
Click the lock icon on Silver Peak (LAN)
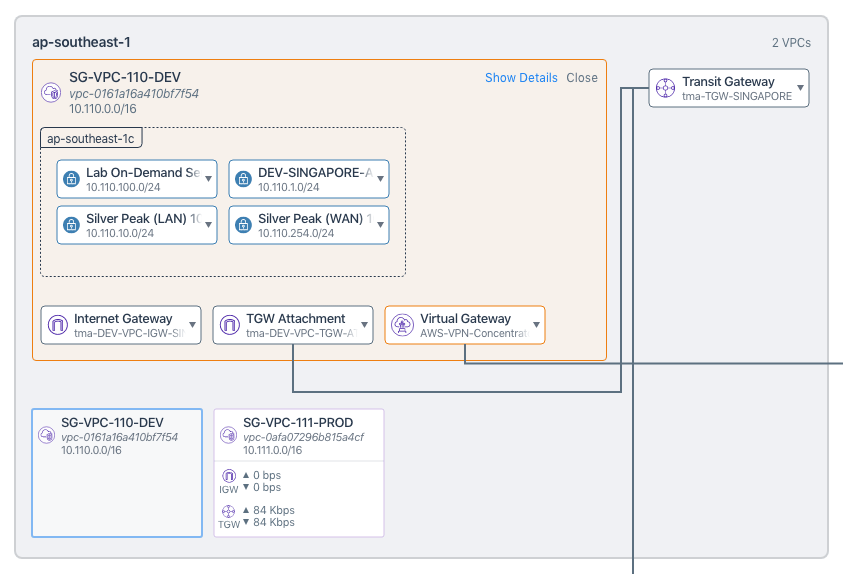[x=71, y=225]
